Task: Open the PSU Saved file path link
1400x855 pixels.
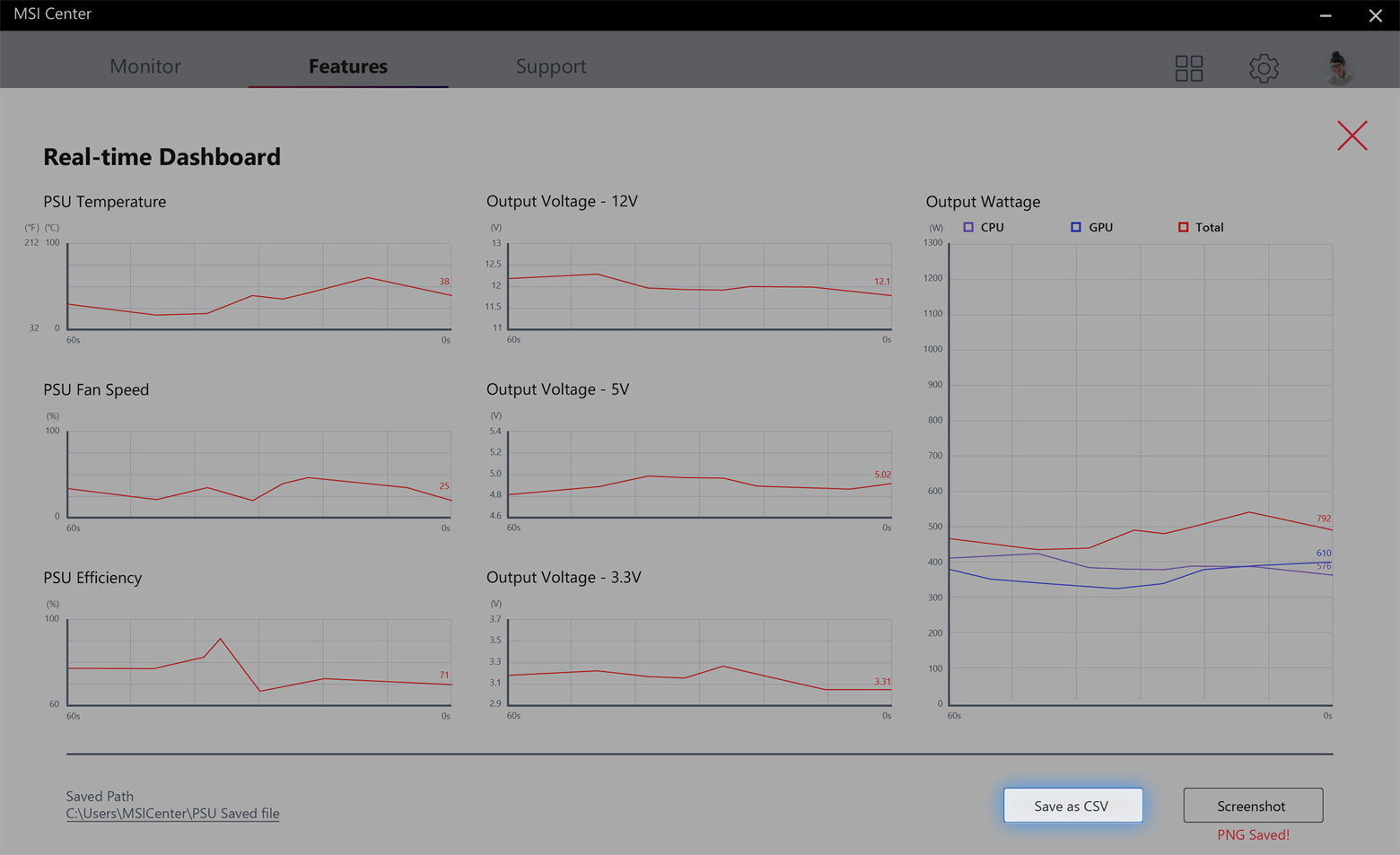Action: tap(172, 813)
